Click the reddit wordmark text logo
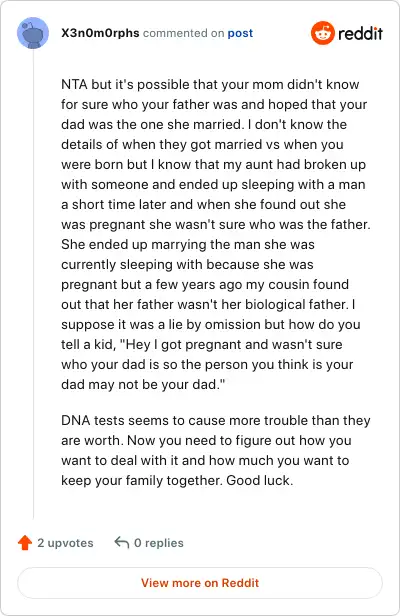Image resolution: width=400 pixels, height=616 pixels. click(360, 33)
